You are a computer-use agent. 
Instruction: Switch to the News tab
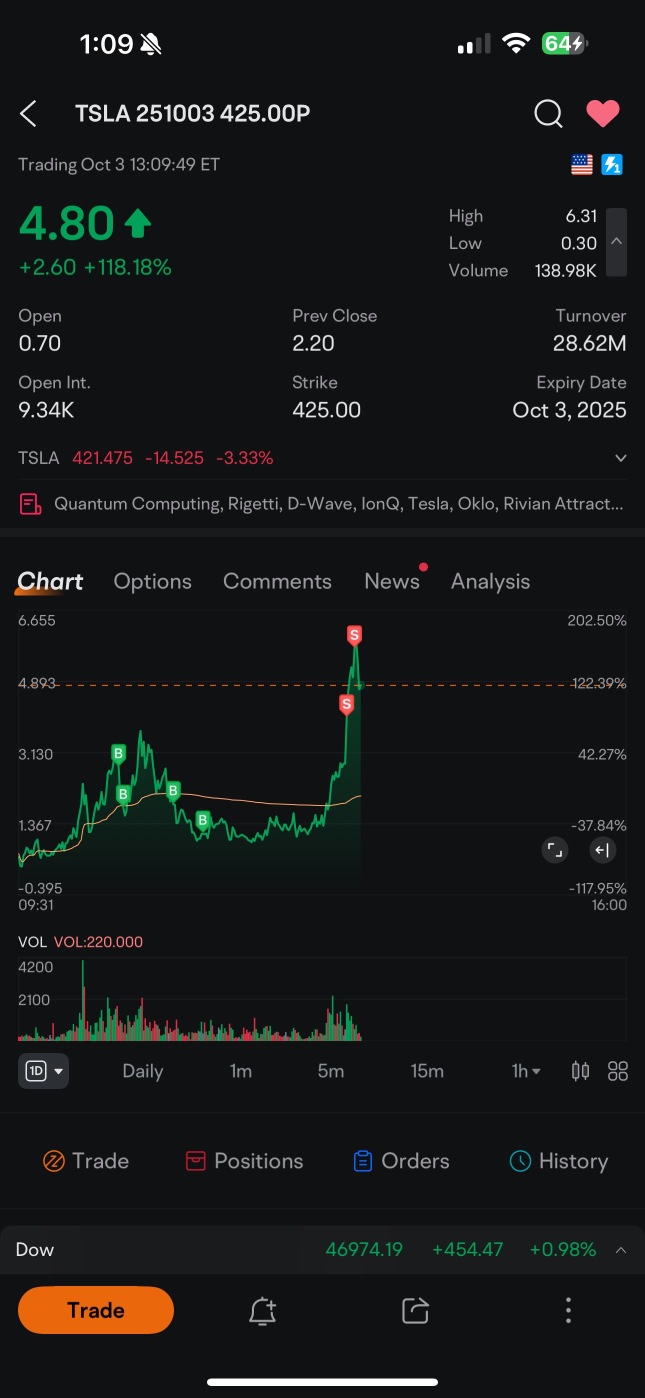[x=392, y=581]
